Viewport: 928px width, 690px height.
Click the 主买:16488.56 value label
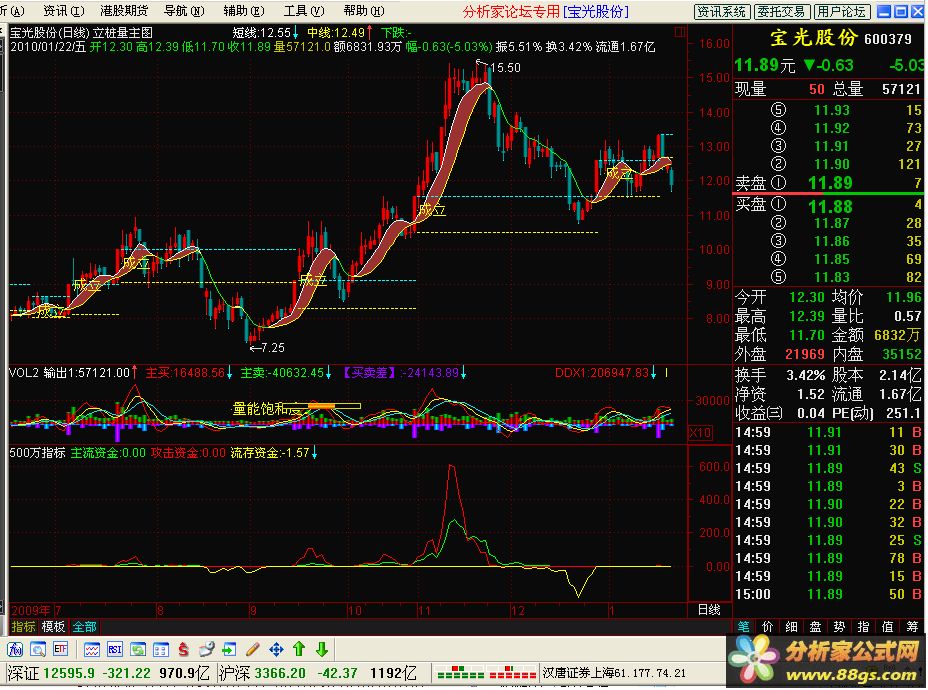[x=186, y=373]
